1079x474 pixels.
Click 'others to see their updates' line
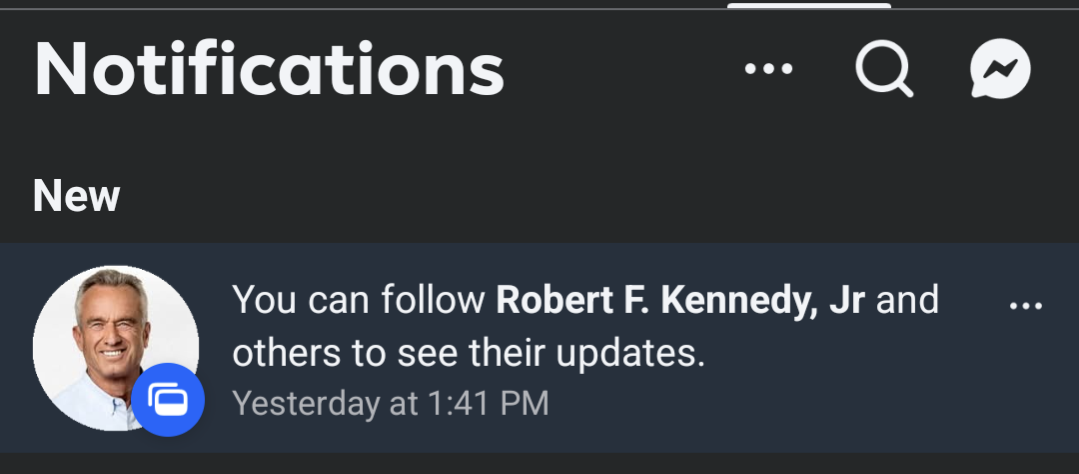point(469,354)
